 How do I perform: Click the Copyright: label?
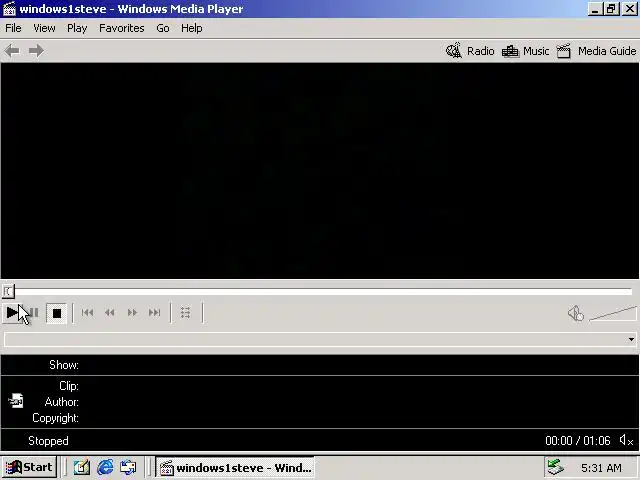click(55, 418)
